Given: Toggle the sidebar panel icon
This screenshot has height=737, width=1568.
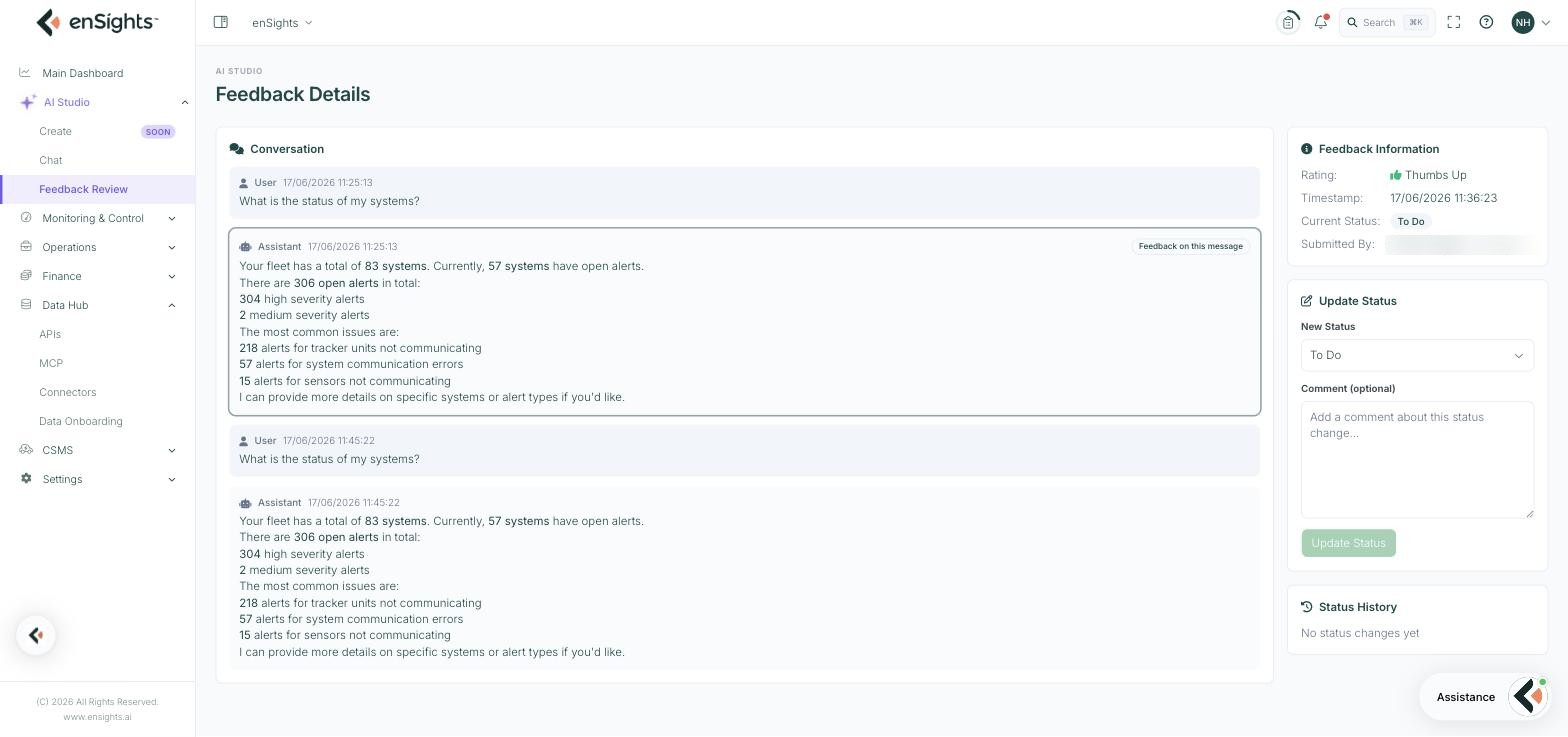Looking at the screenshot, I should pyautogui.click(x=221, y=22).
